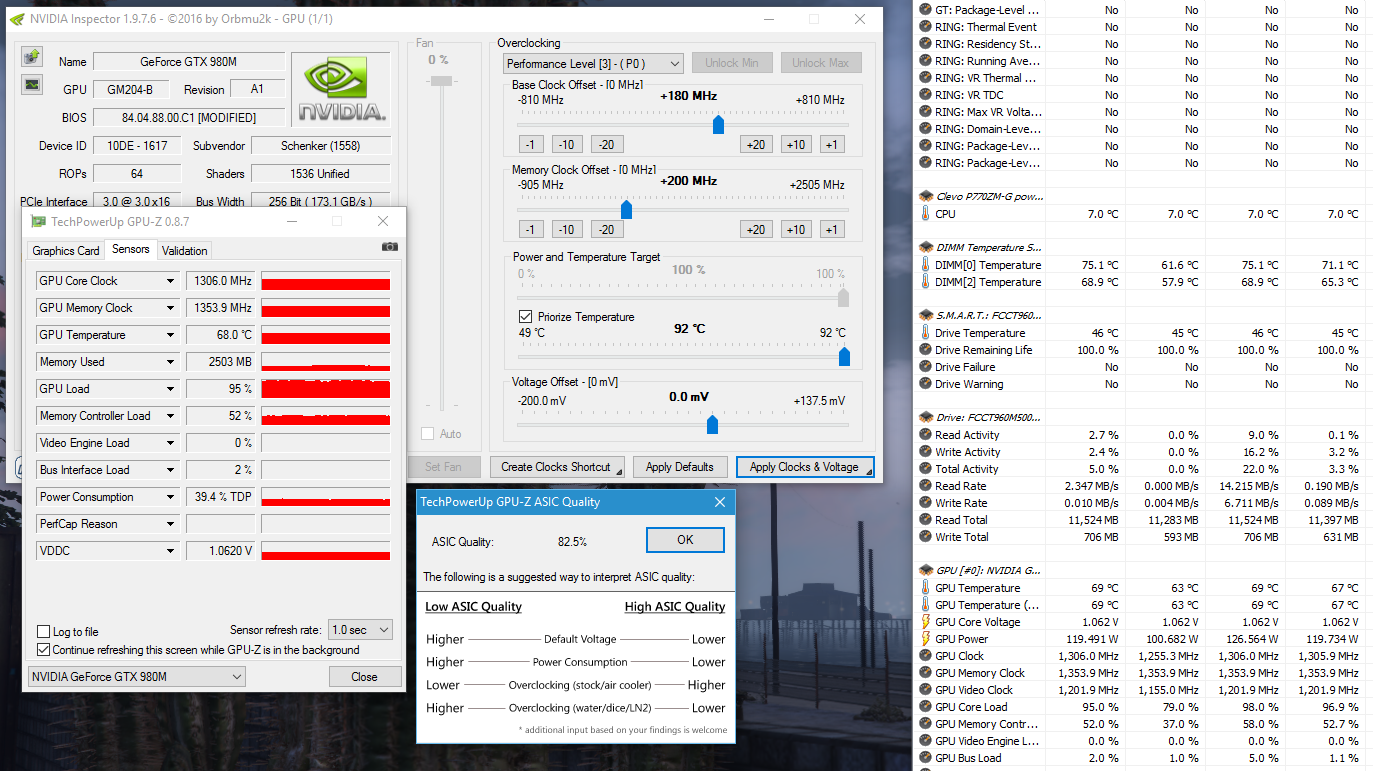Click the NVIDIA logo image
The image size is (1373, 771).
point(339,88)
